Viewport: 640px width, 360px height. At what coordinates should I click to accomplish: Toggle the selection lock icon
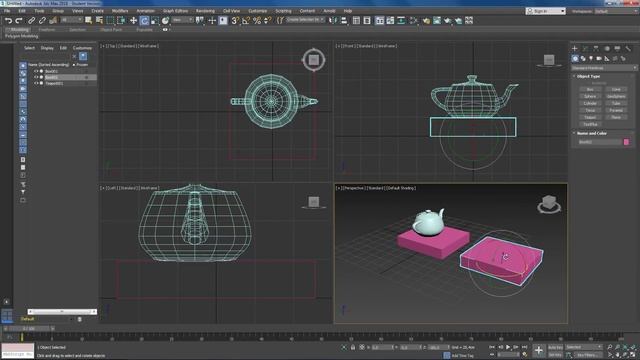pyautogui.click(x=353, y=347)
